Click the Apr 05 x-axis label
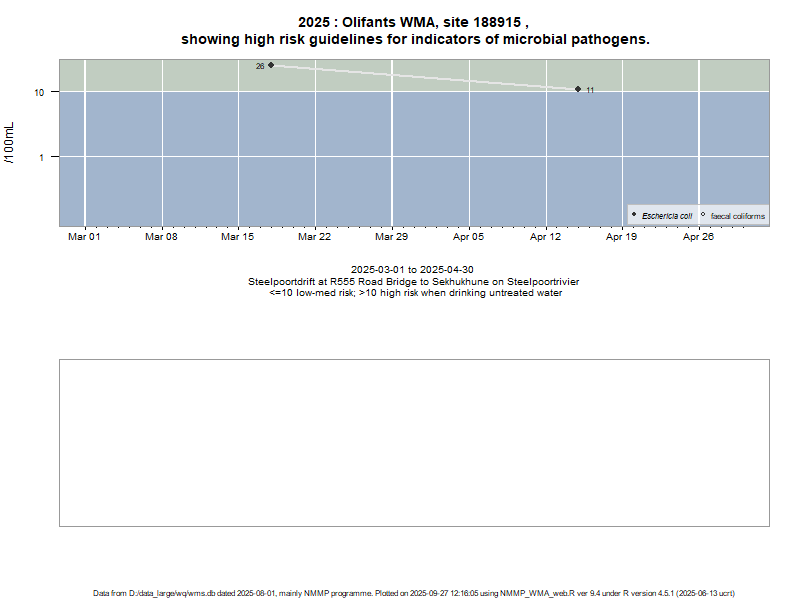This screenshot has width=800, height=600. pyautogui.click(x=468, y=237)
